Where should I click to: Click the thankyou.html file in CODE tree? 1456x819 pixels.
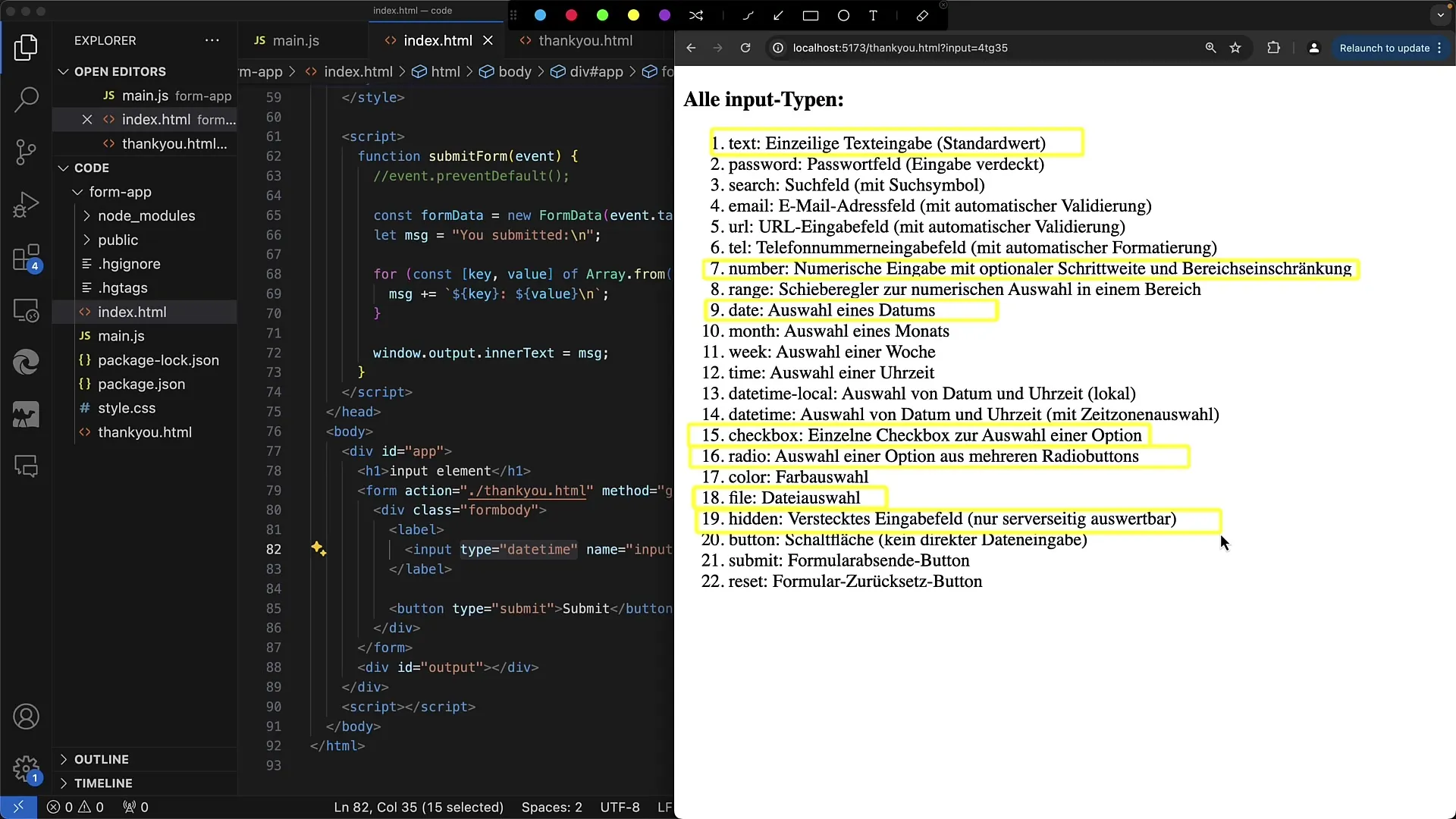[145, 432]
